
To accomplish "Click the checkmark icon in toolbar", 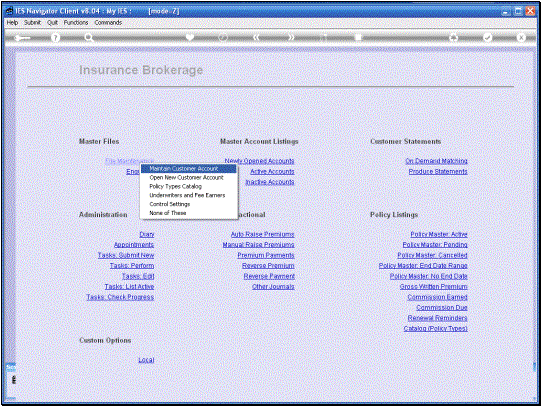I will (x=488, y=37).
